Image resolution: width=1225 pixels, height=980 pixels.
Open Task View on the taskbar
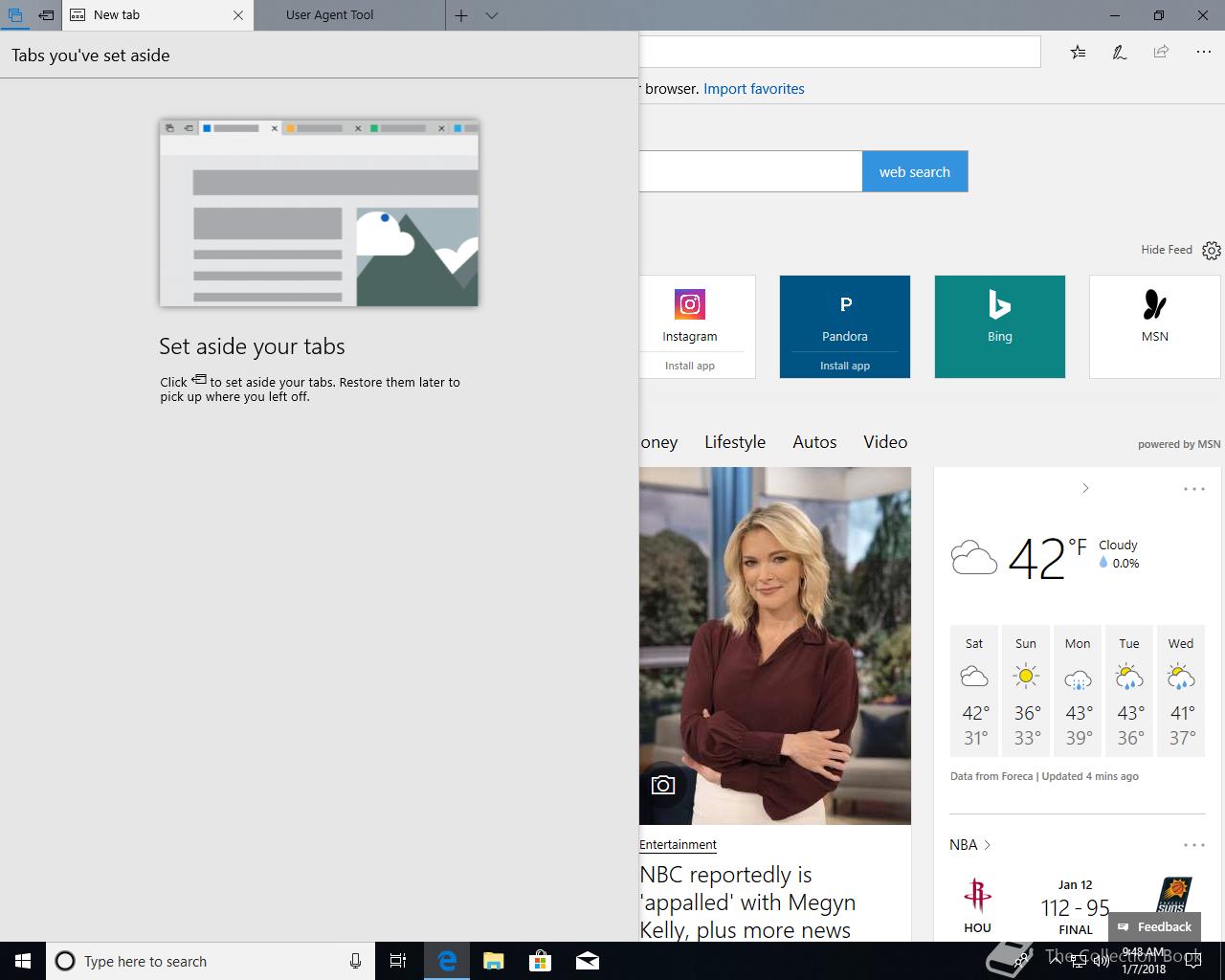(x=398, y=961)
